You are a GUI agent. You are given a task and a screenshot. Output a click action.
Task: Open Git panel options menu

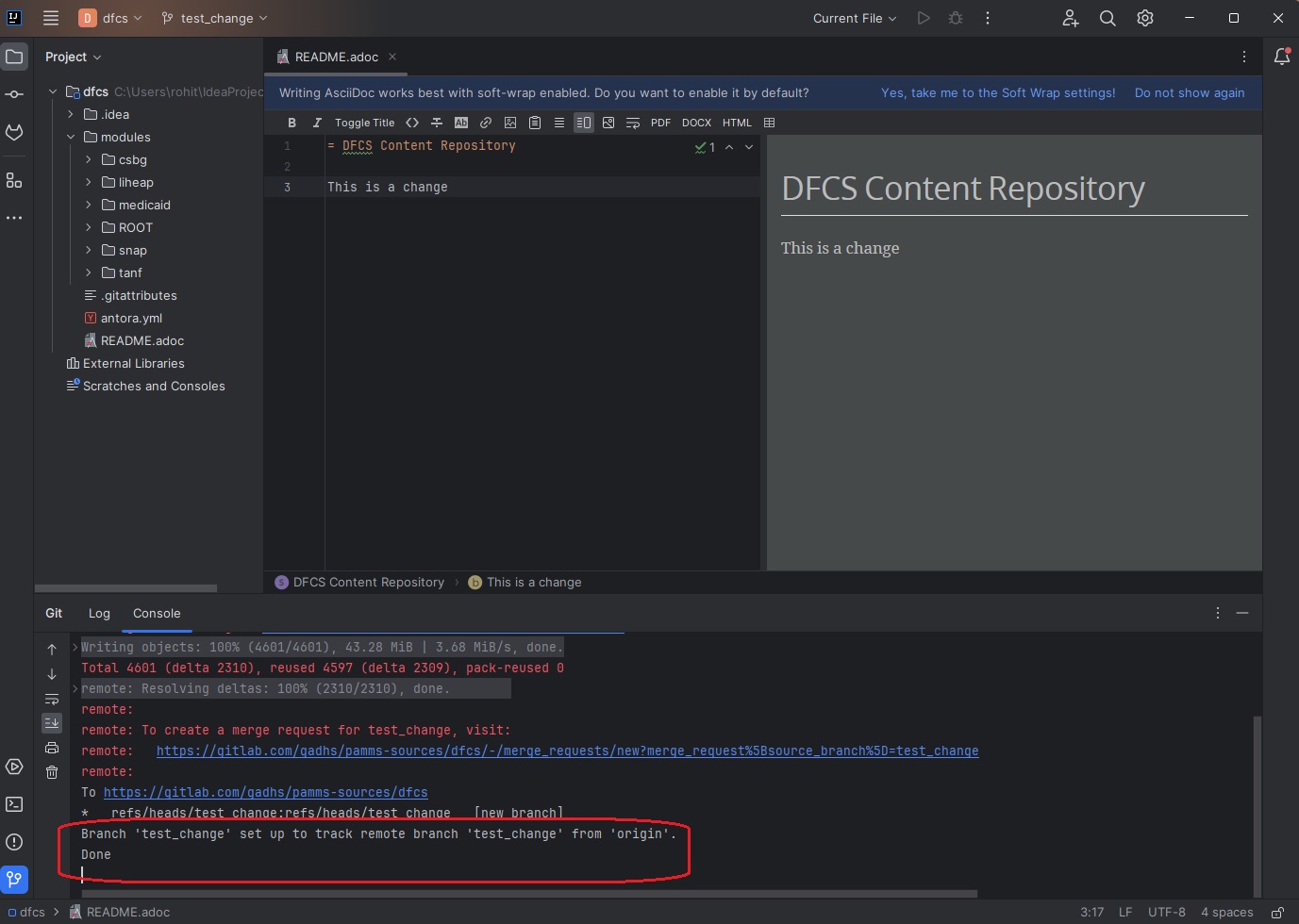click(1218, 613)
